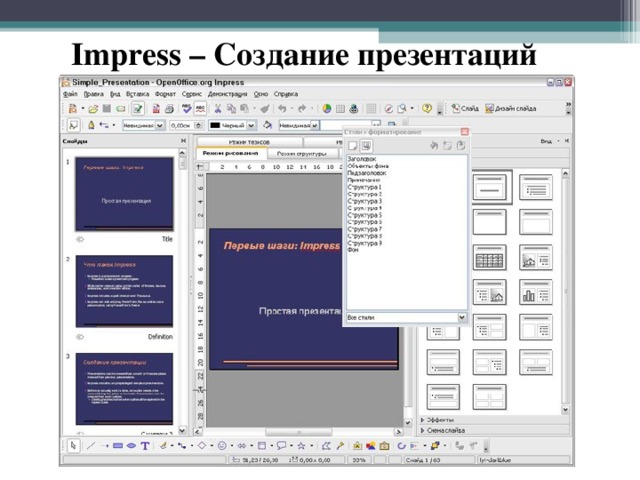Select the Line drawing tool
This screenshot has width=640, height=480.
click(x=91, y=446)
